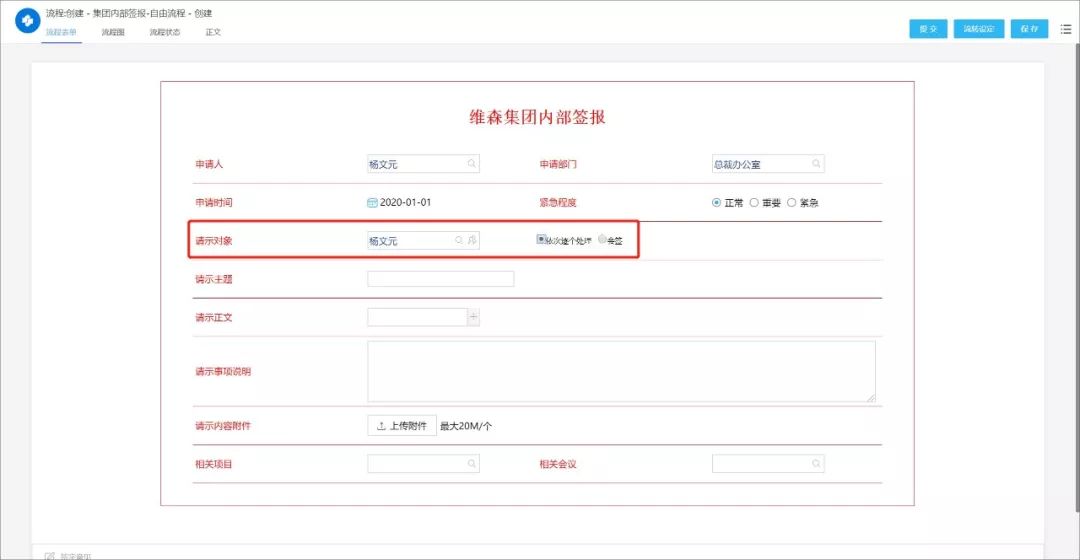Click the 最大20M/个 text

(466, 426)
